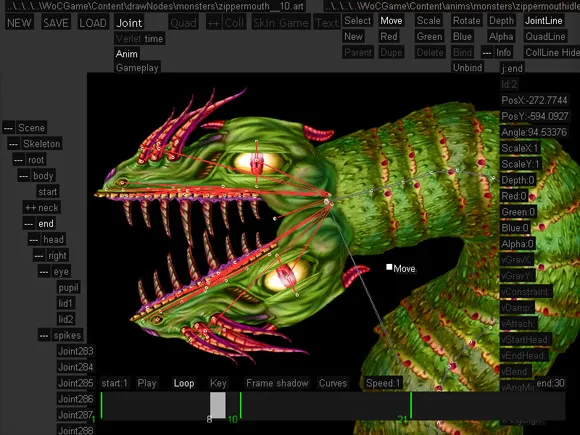Click the New joint button
This screenshot has width=580, height=435.
[x=354, y=36]
